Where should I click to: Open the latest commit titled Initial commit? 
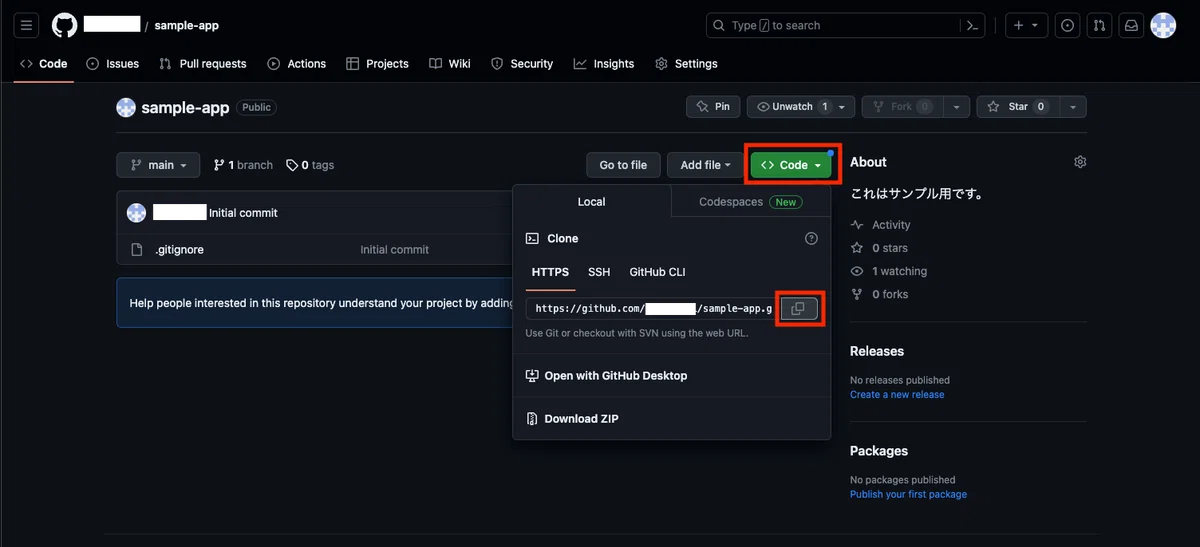tap(243, 213)
